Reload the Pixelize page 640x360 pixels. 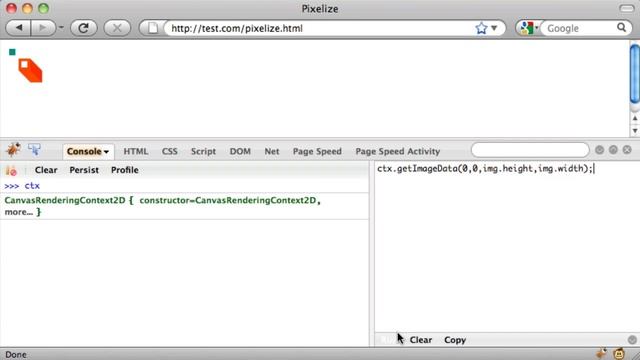click(x=83, y=28)
